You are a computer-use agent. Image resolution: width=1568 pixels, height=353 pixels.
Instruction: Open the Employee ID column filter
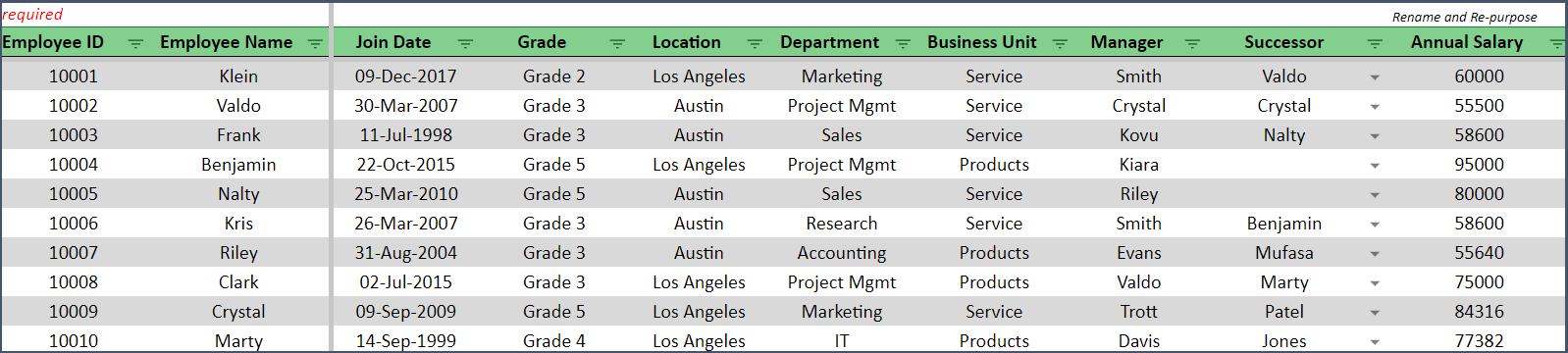pos(135,43)
